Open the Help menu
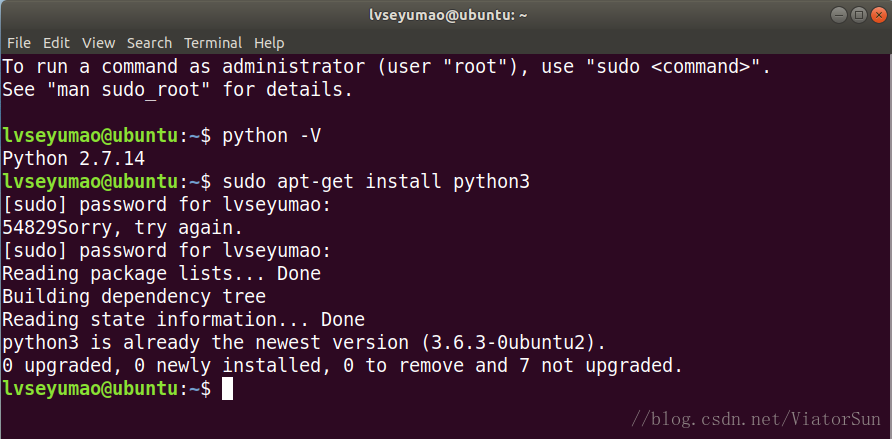Screen dimensions: 892x439 pos(269,43)
